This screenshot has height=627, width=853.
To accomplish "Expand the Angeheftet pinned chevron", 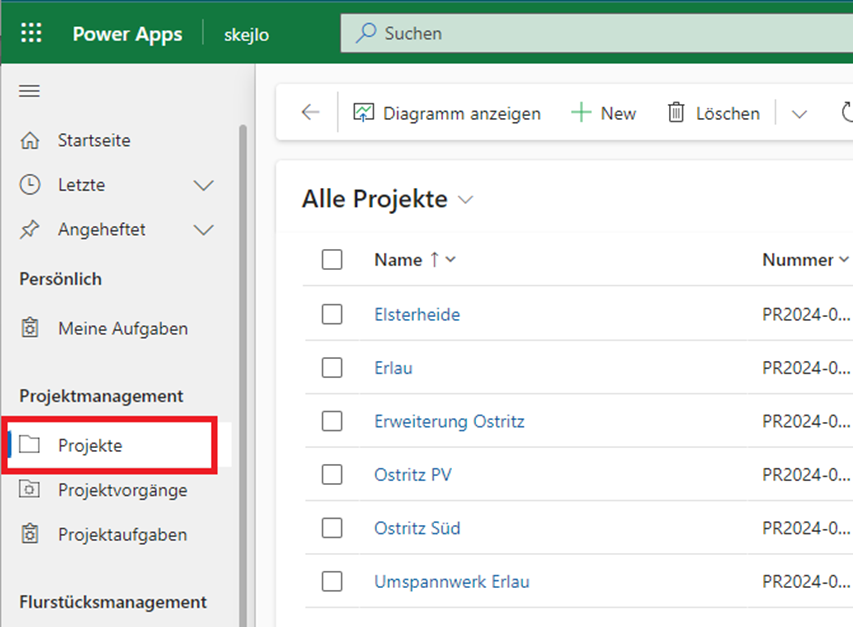I will (x=203, y=230).
